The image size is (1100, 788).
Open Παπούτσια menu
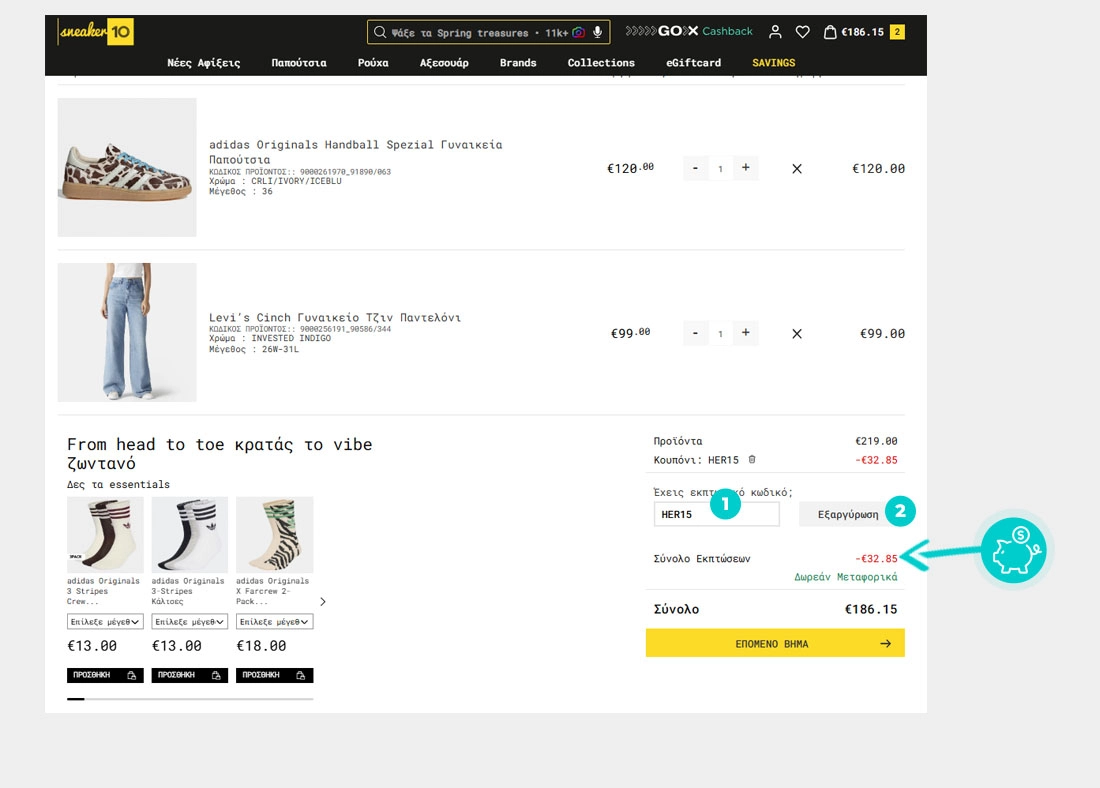pos(299,62)
